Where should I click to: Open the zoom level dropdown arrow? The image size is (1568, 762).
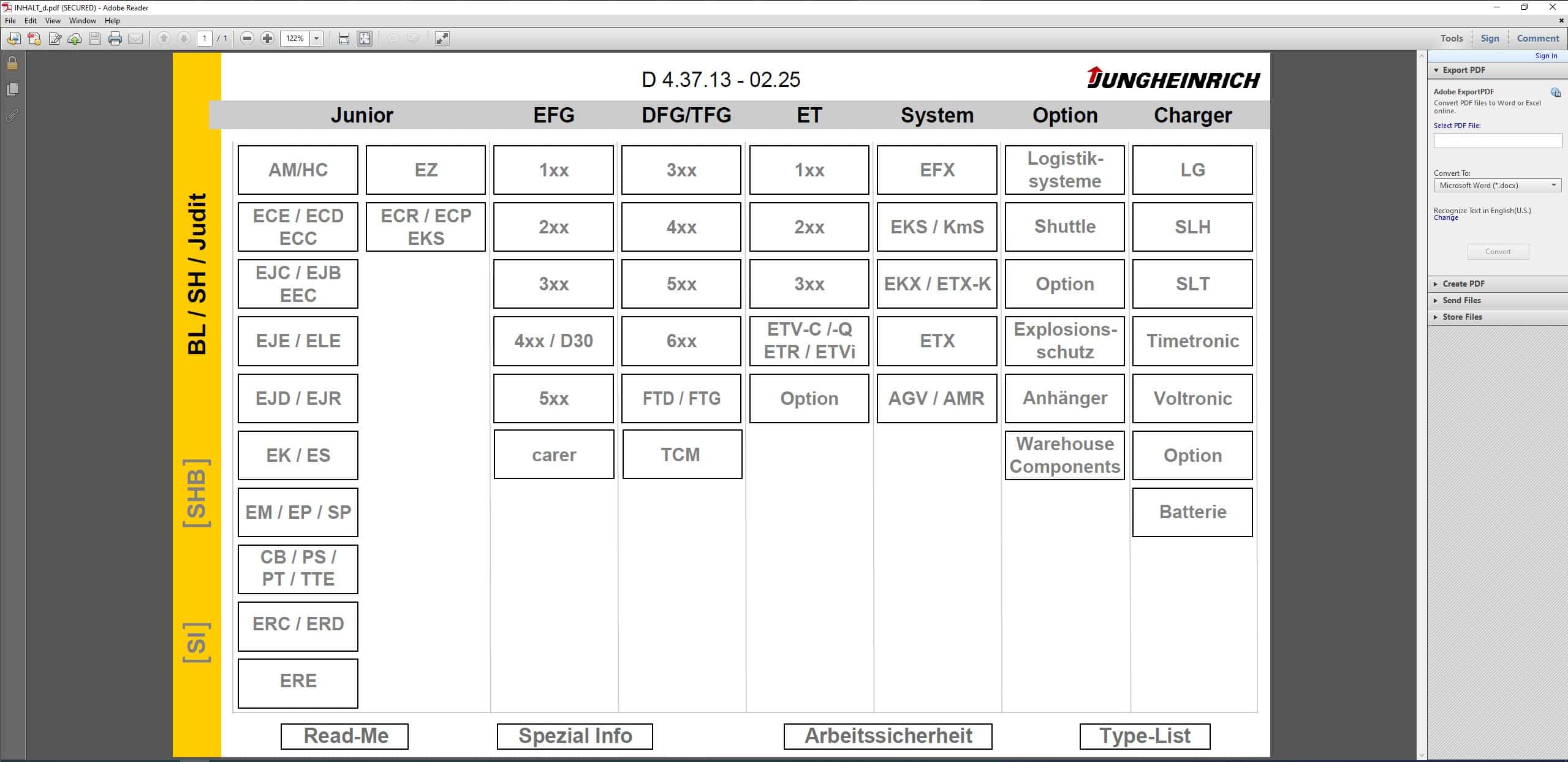[x=317, y=39]
